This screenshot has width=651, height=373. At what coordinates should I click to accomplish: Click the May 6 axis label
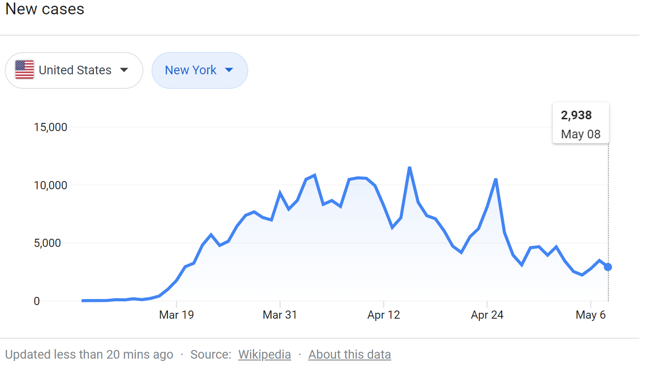coord(590,315)
